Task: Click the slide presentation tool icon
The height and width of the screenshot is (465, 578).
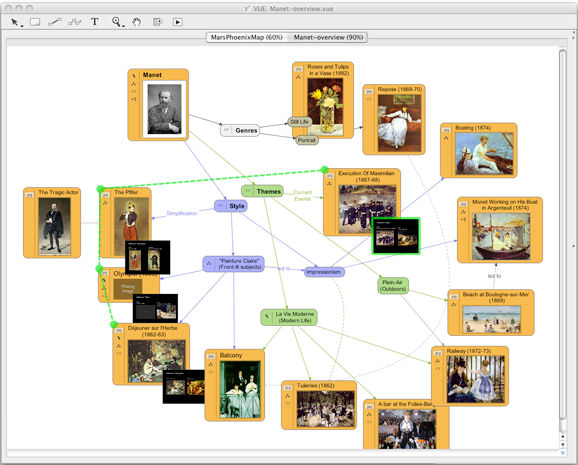Action: coord(158,22)
